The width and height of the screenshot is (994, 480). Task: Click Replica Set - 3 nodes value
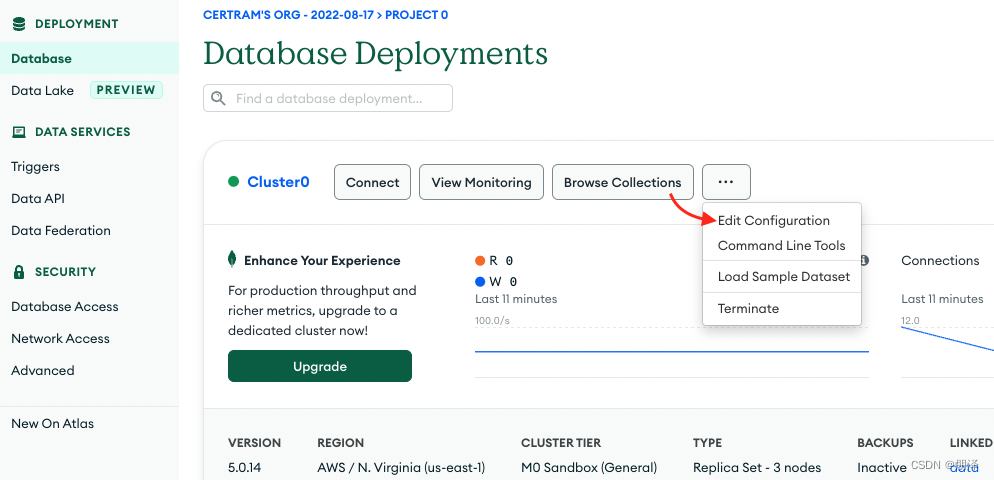[x=757, y=468]
